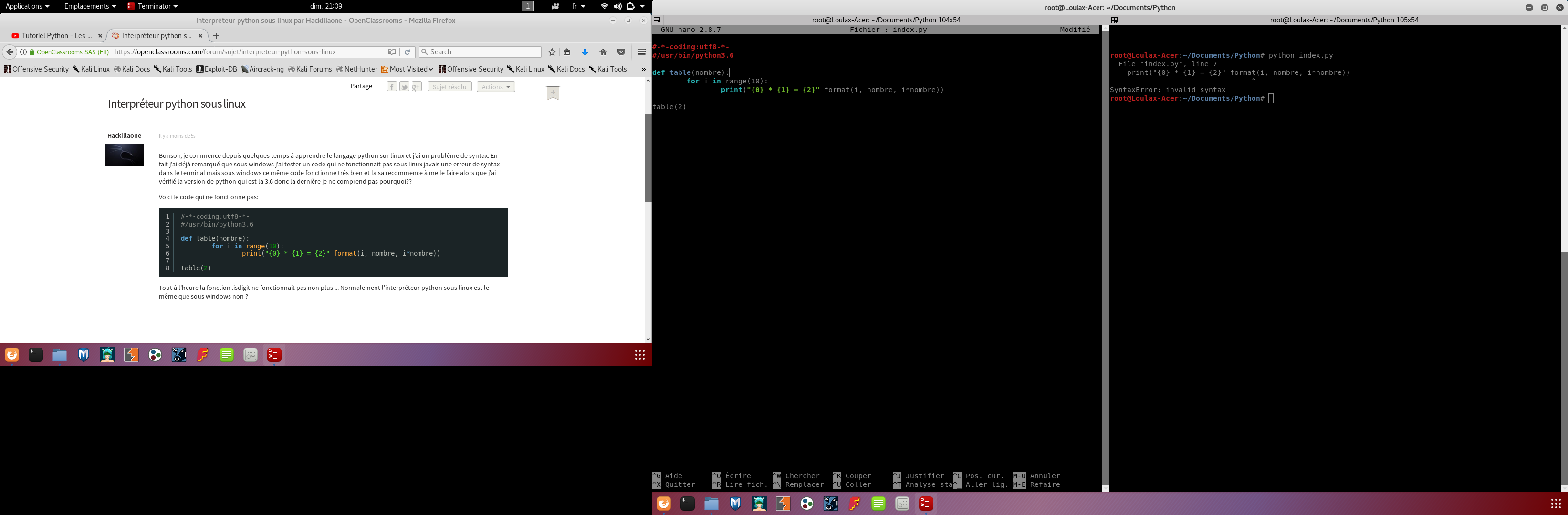Screen dimensions: 1568x515
Task: Open the Exploit-DB bookmark link
Action: click(217, 69)
